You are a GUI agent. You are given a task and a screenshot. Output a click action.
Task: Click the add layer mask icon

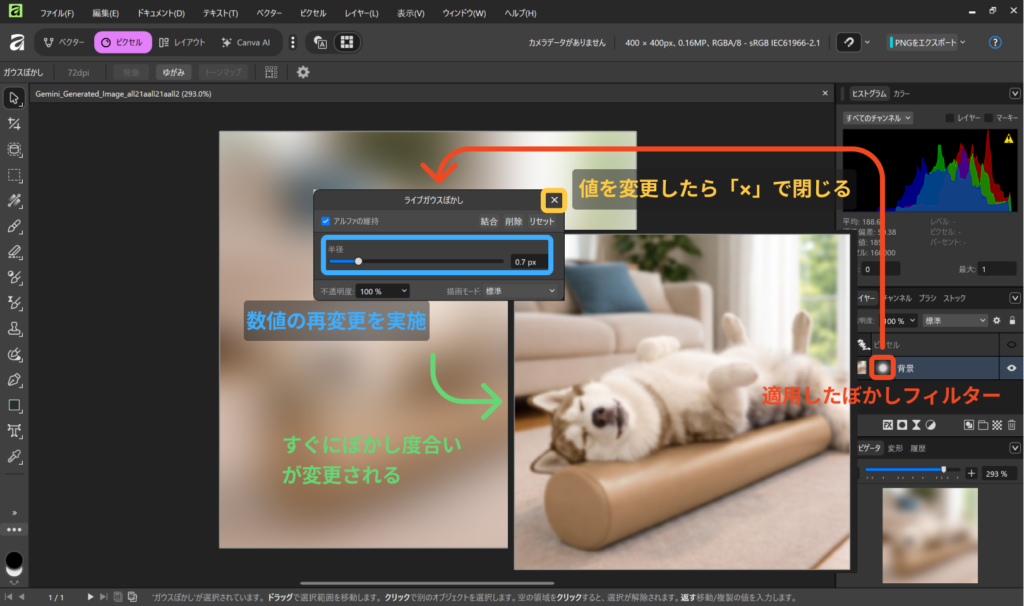(x=901, y=424)
